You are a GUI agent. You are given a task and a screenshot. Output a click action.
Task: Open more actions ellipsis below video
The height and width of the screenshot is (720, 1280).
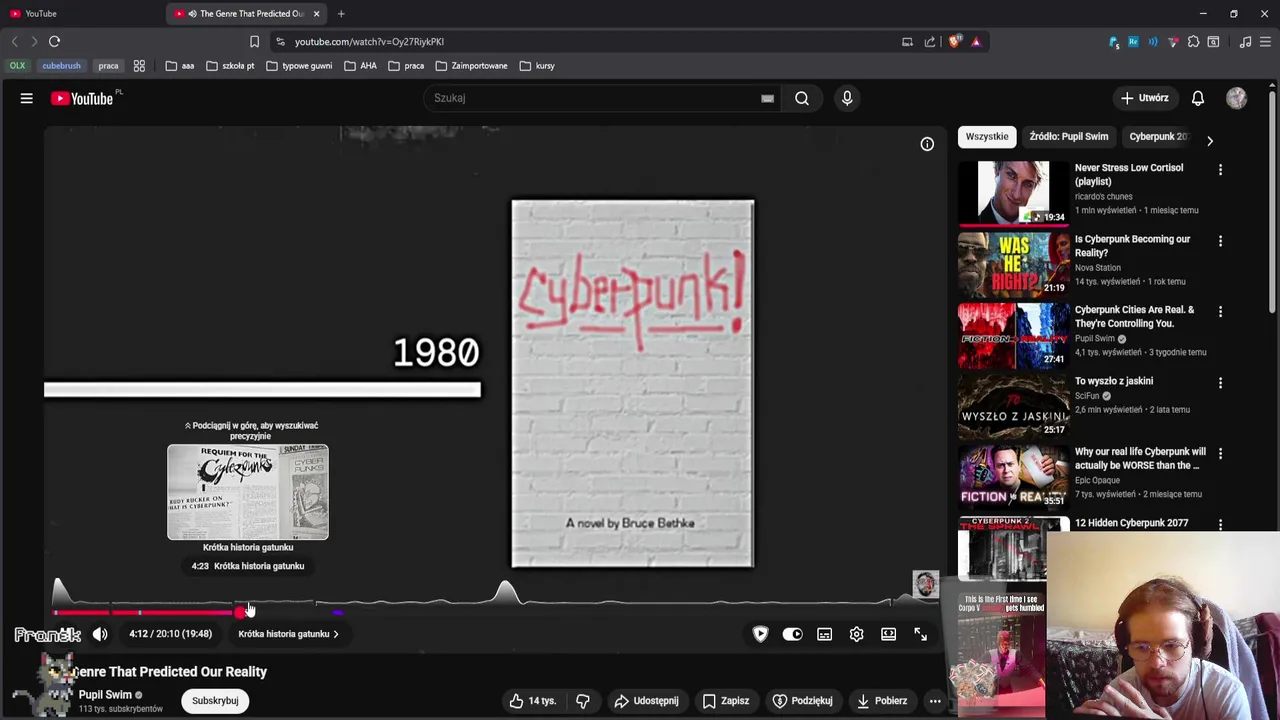coord(935,701)
